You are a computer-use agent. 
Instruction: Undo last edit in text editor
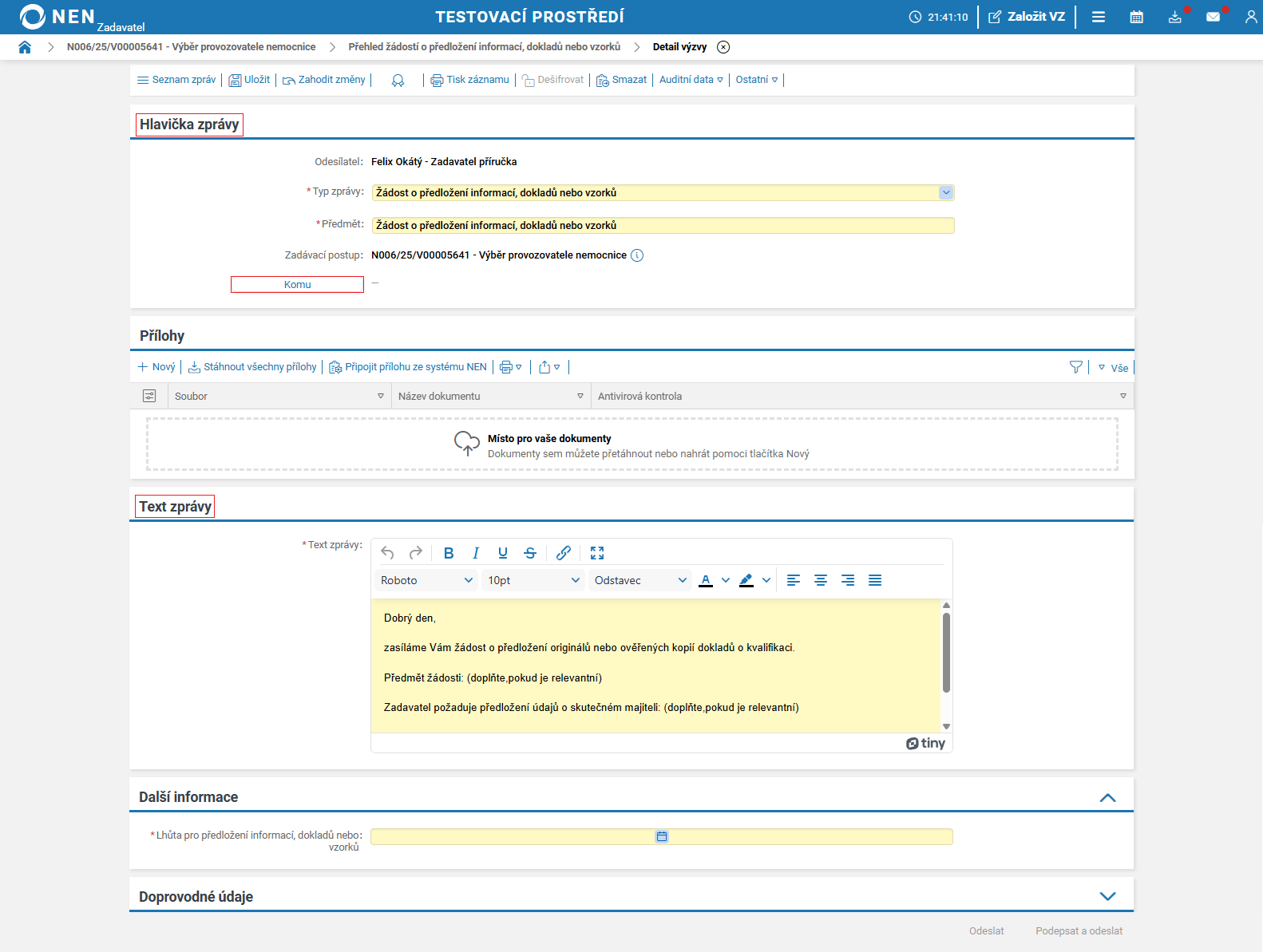click(x=388, y=553)
